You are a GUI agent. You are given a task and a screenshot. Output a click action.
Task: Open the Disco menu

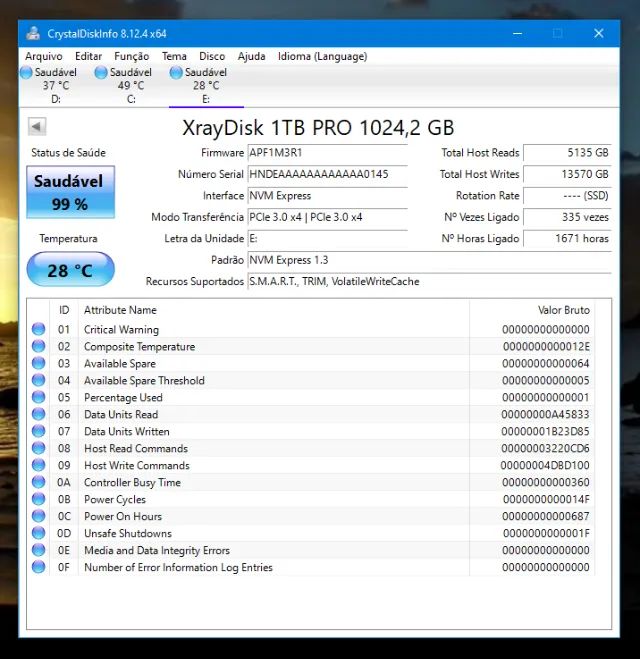(x=212, y=56)
